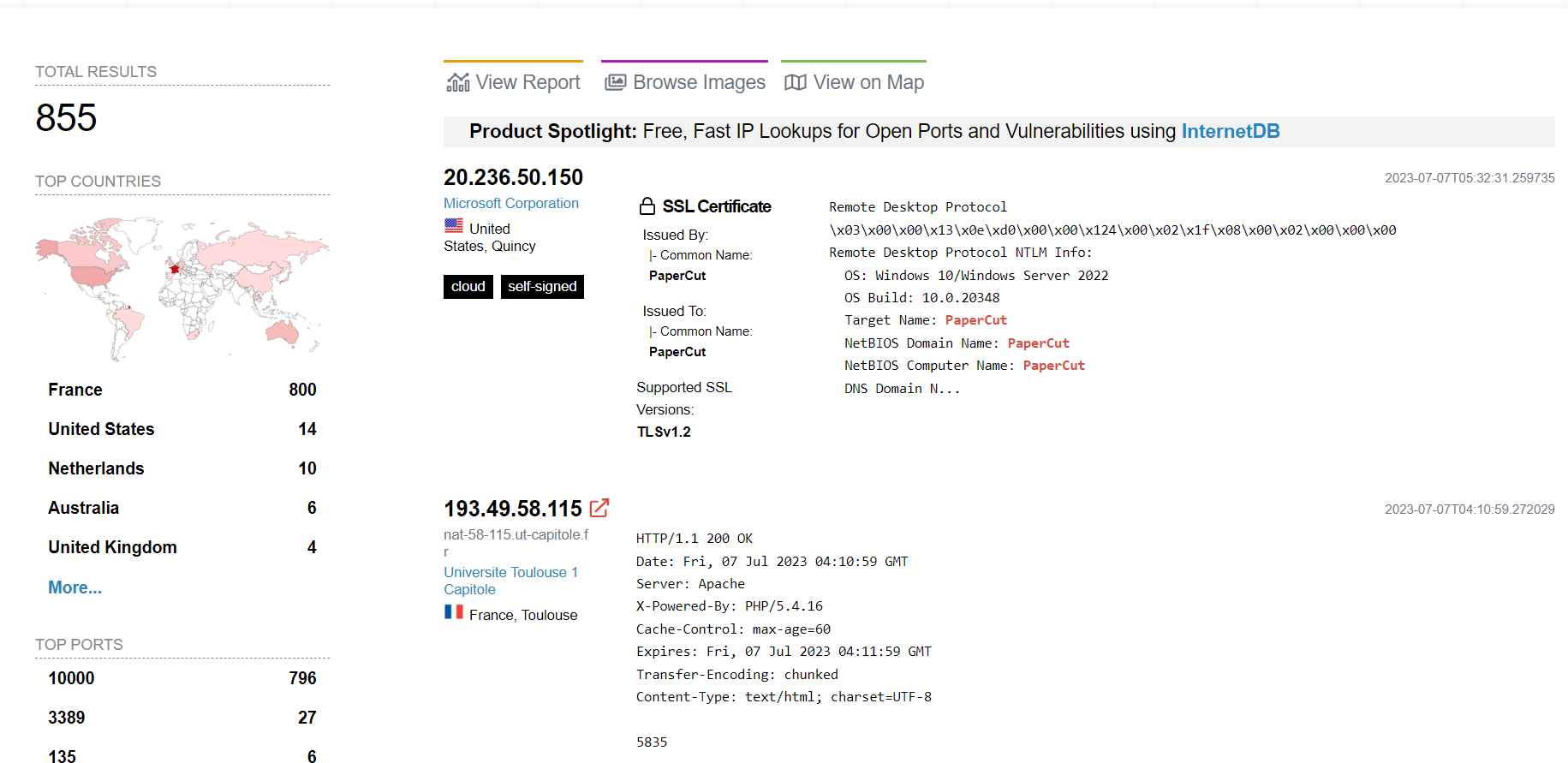Click the Browse Images icon

click(x=615, y=81)
